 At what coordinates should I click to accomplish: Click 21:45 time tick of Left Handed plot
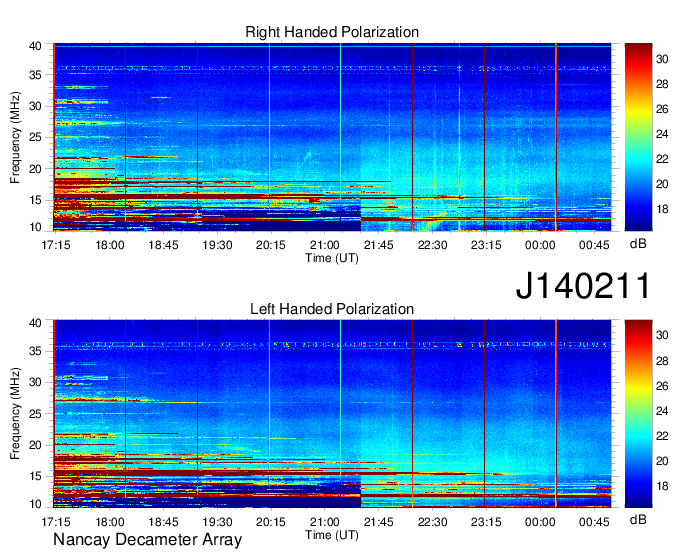coord(379,522)
